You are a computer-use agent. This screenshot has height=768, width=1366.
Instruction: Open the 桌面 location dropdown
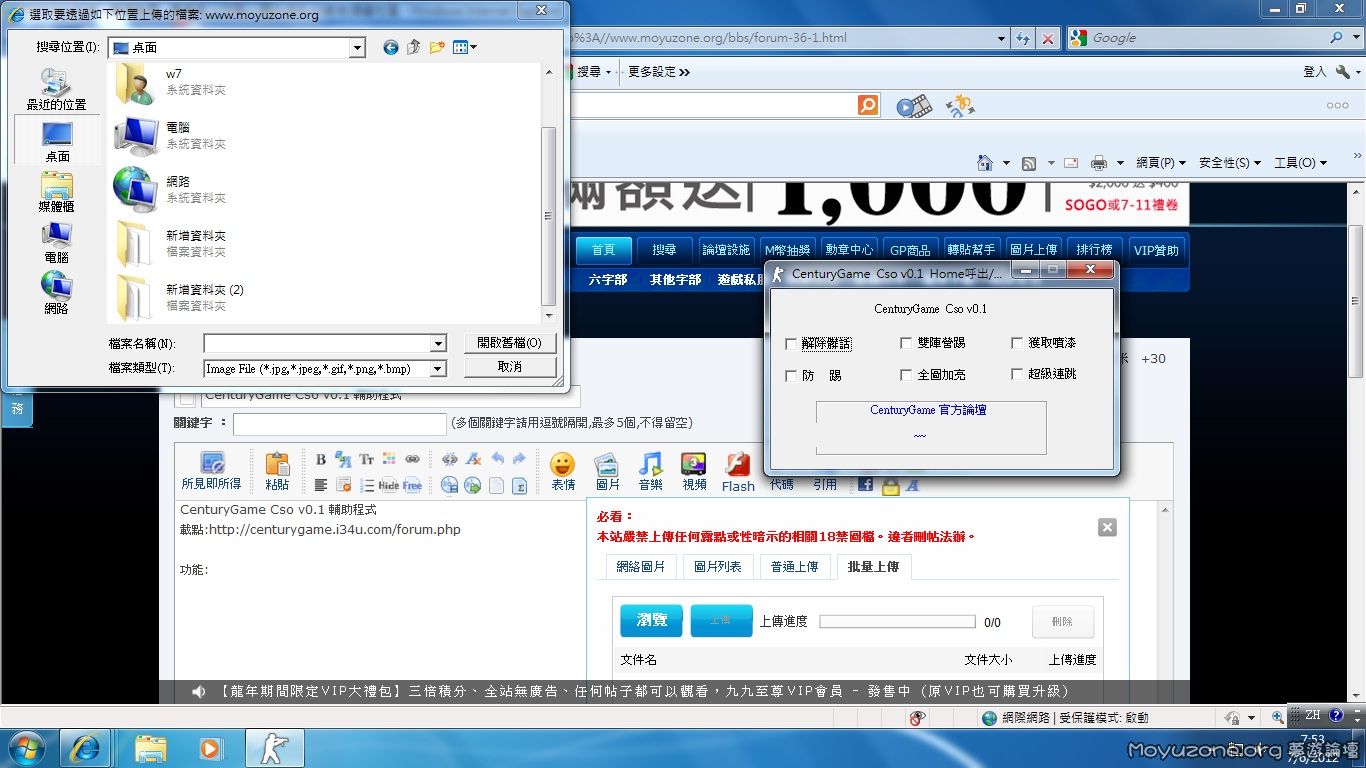(x=357, y=47)
